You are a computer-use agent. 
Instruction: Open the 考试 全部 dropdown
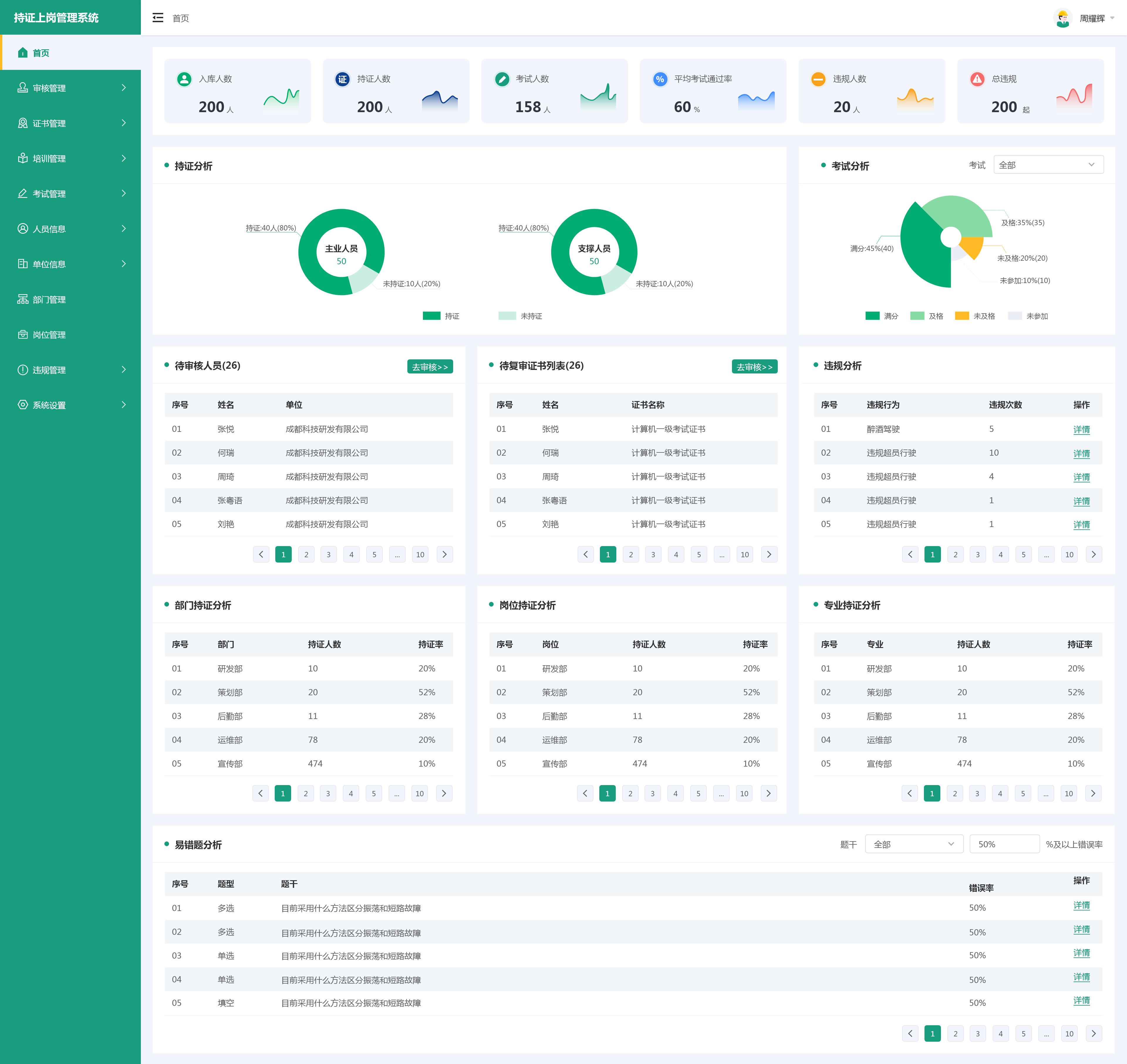coord(1048,164)
